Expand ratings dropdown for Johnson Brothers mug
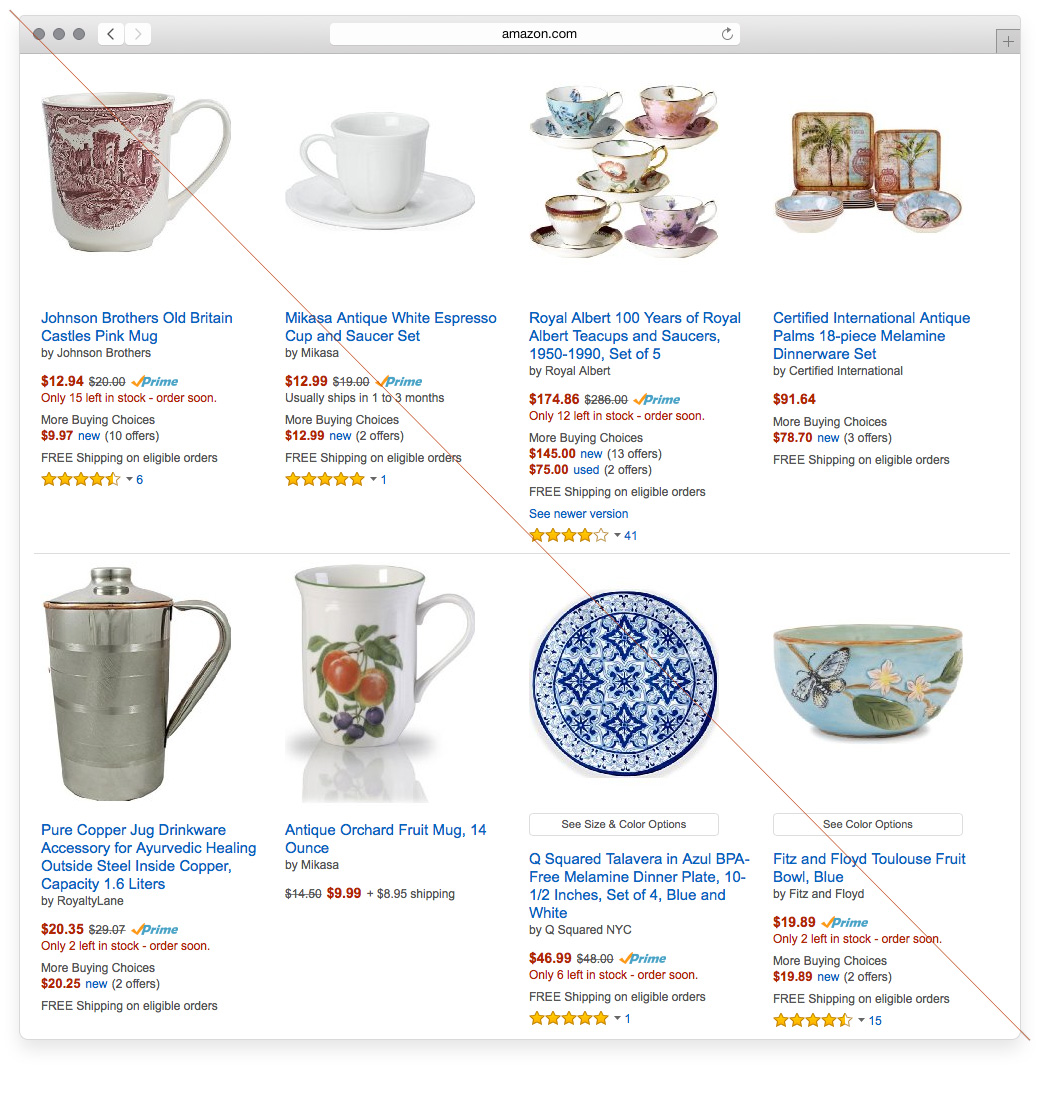The image size is (1040, 1100). click(130, 479)
